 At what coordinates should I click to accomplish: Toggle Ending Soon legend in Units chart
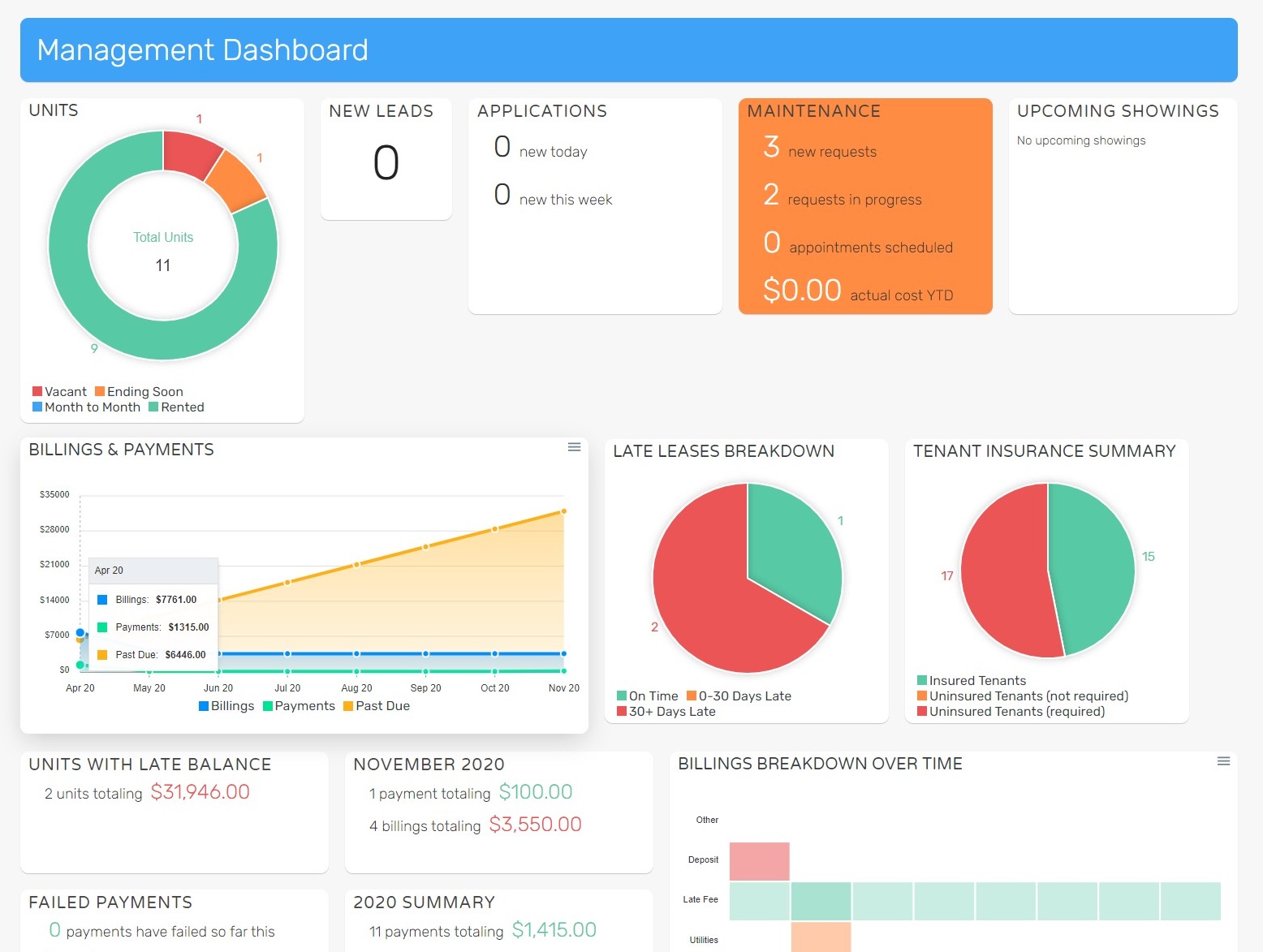coord(139,392)
